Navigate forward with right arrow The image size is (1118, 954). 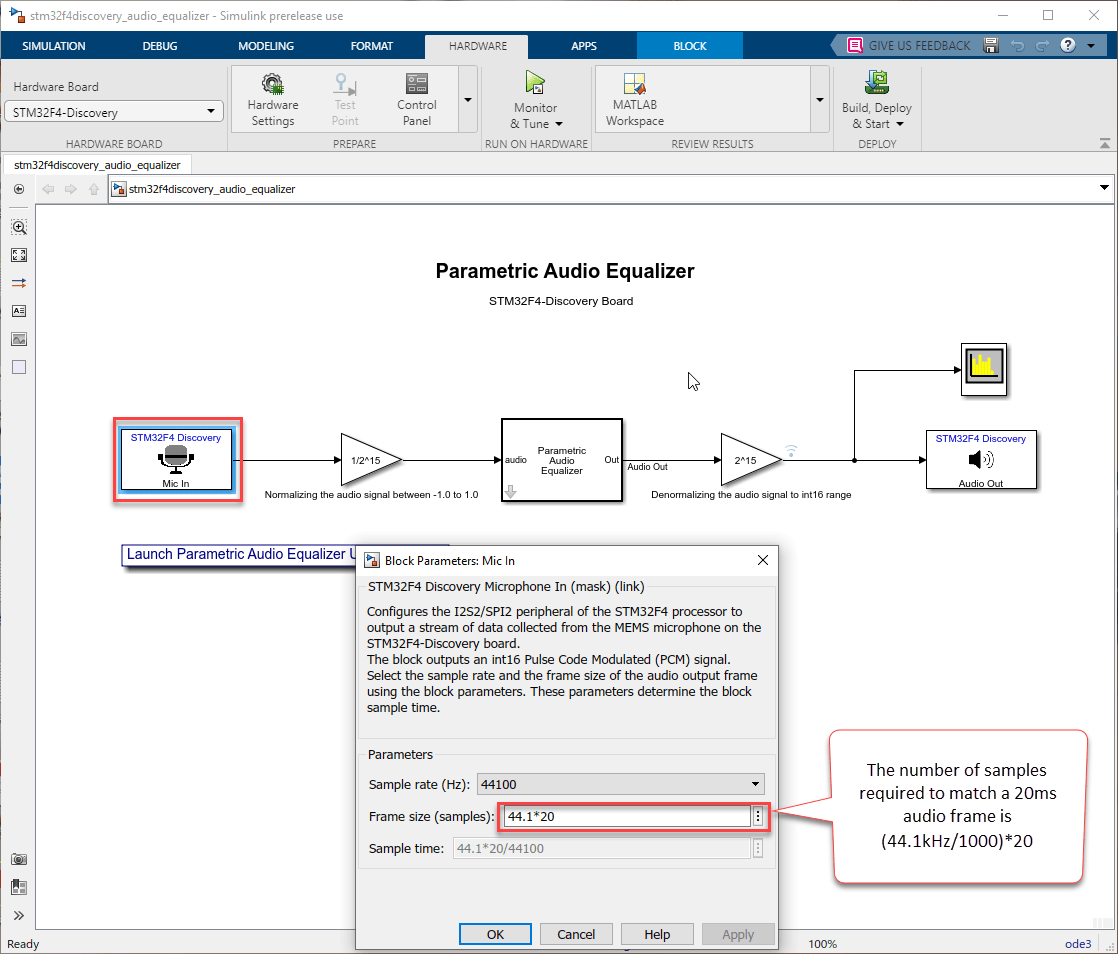coord(71,189)
